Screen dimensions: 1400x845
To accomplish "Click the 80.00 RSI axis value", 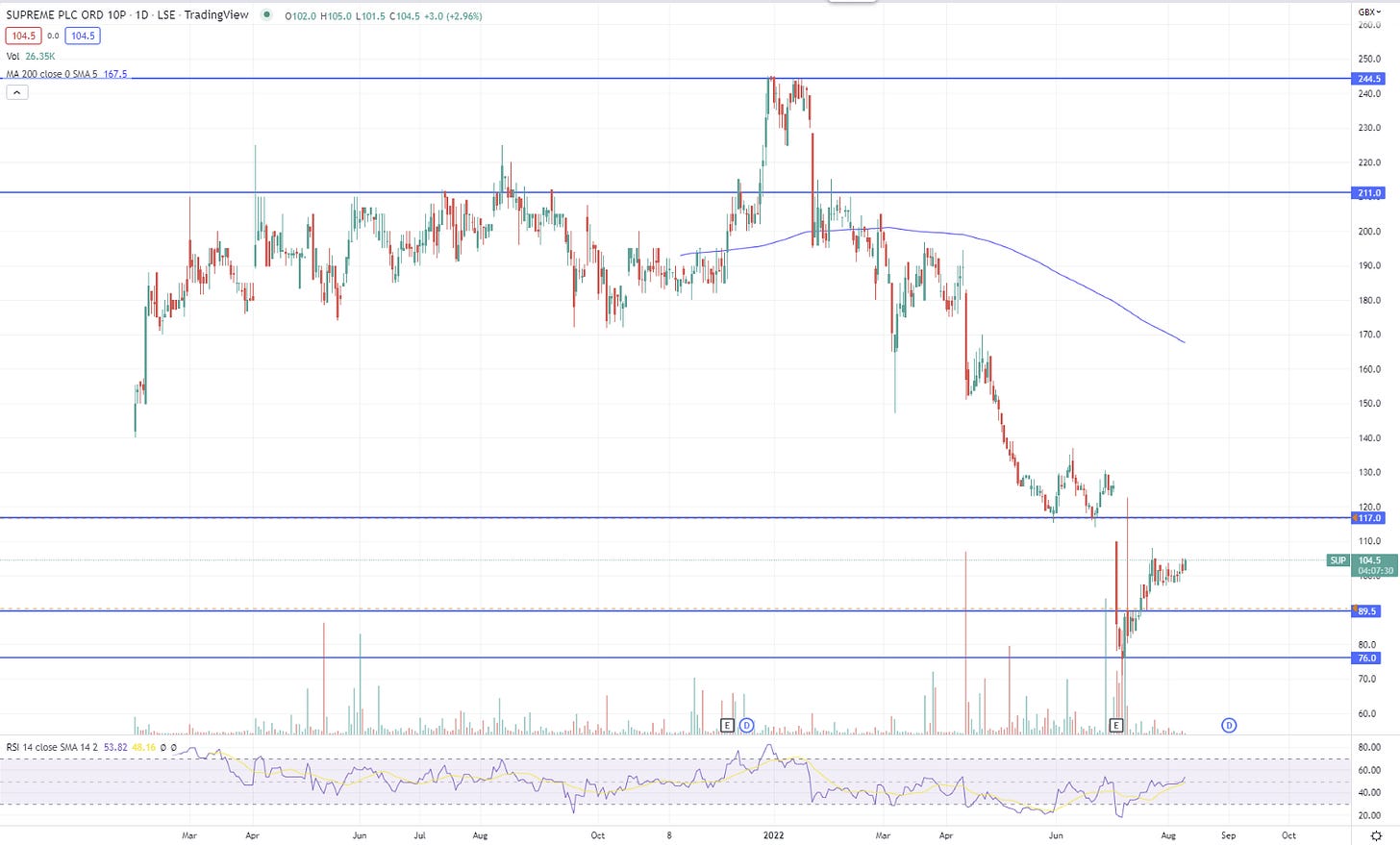I will [1369, 747].
